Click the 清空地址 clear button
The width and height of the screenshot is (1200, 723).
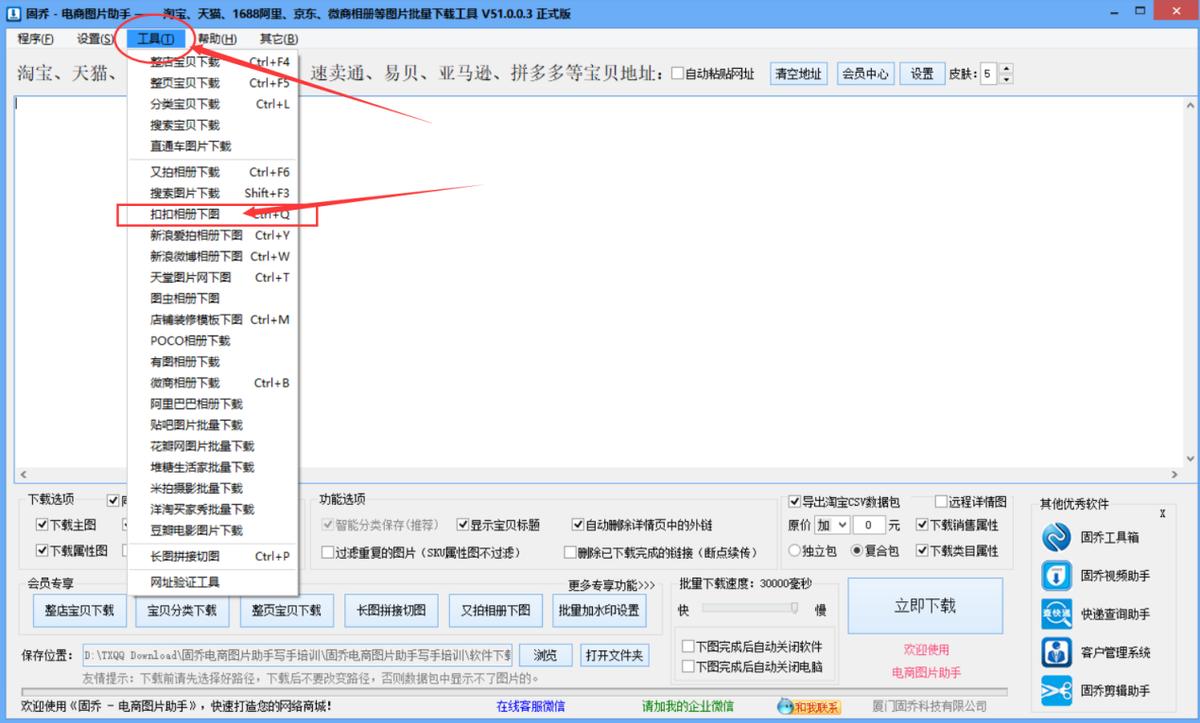pos(798,74)
